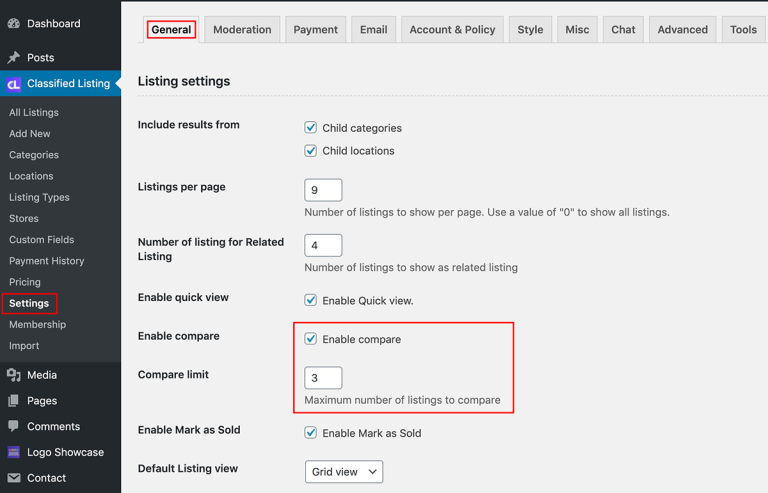This screenshot has width=768, height=493.
Task: Open the Chat settings tab
Action: point(623,29)
